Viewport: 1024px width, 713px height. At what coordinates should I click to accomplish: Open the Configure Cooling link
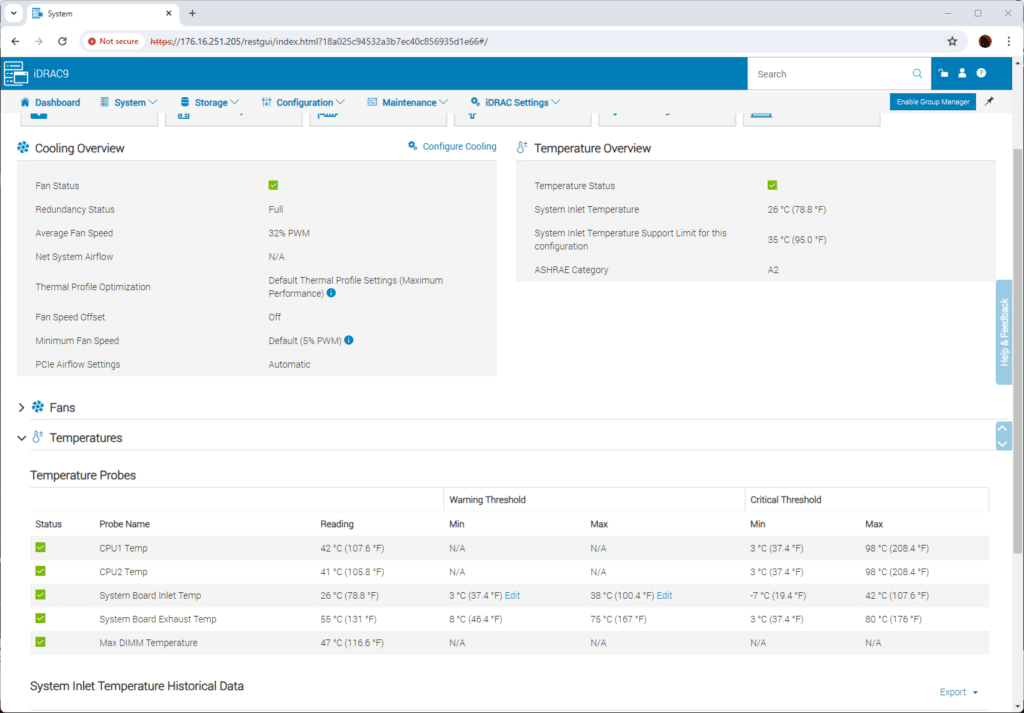[x=452, y=146]
